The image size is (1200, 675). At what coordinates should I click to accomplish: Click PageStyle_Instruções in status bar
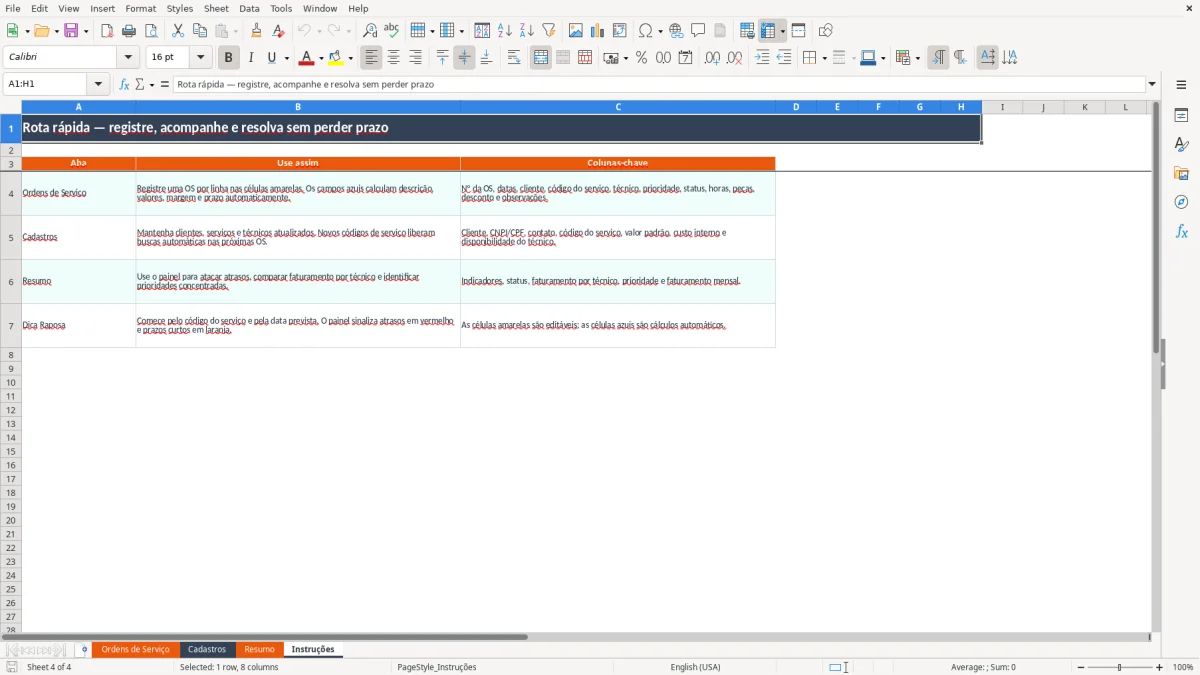pos(437,667)
